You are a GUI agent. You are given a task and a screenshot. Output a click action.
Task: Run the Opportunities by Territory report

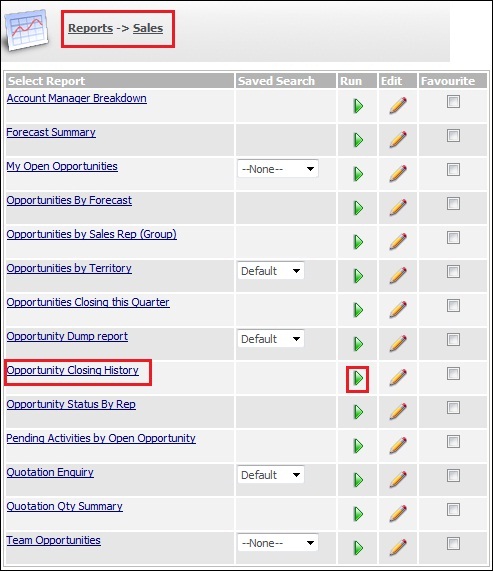[x=358, y=276]
